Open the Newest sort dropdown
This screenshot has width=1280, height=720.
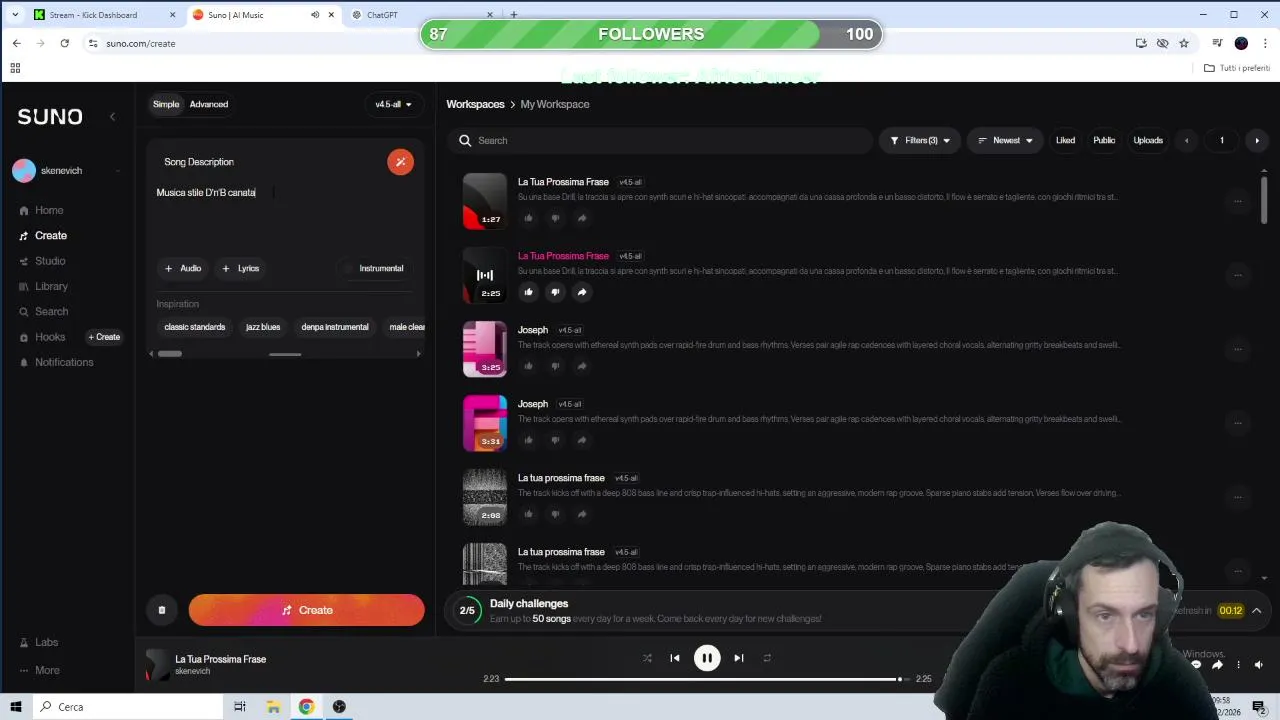(x=1005, y=141)
